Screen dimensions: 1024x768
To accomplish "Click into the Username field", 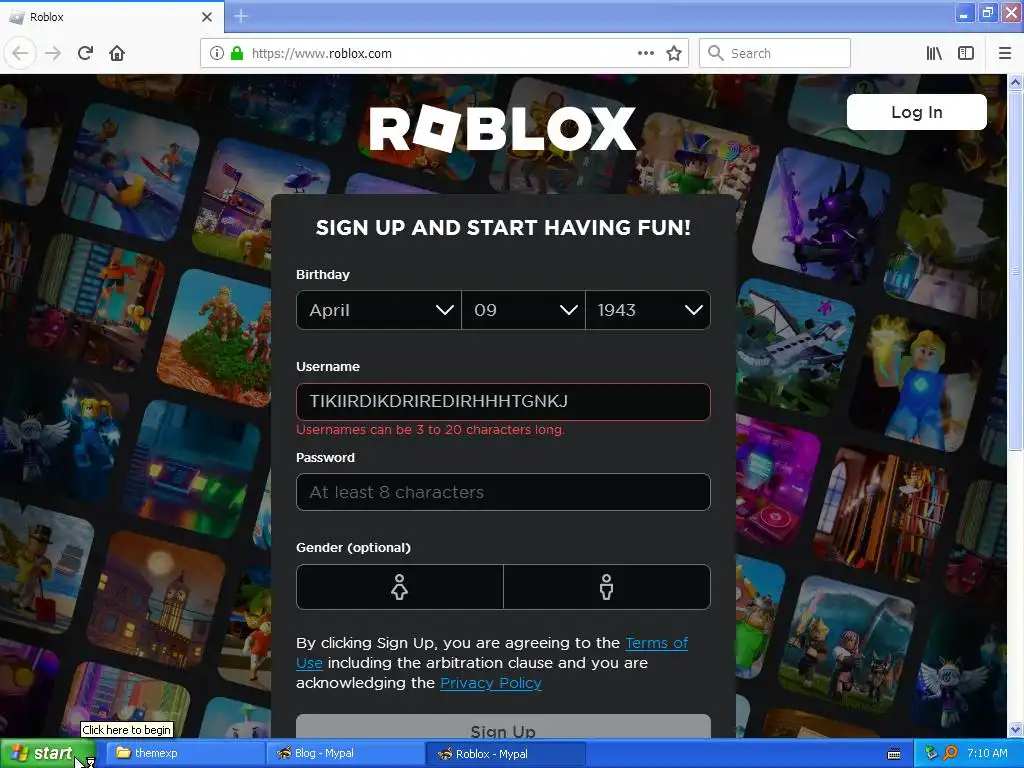I will [x=503, y=402].
